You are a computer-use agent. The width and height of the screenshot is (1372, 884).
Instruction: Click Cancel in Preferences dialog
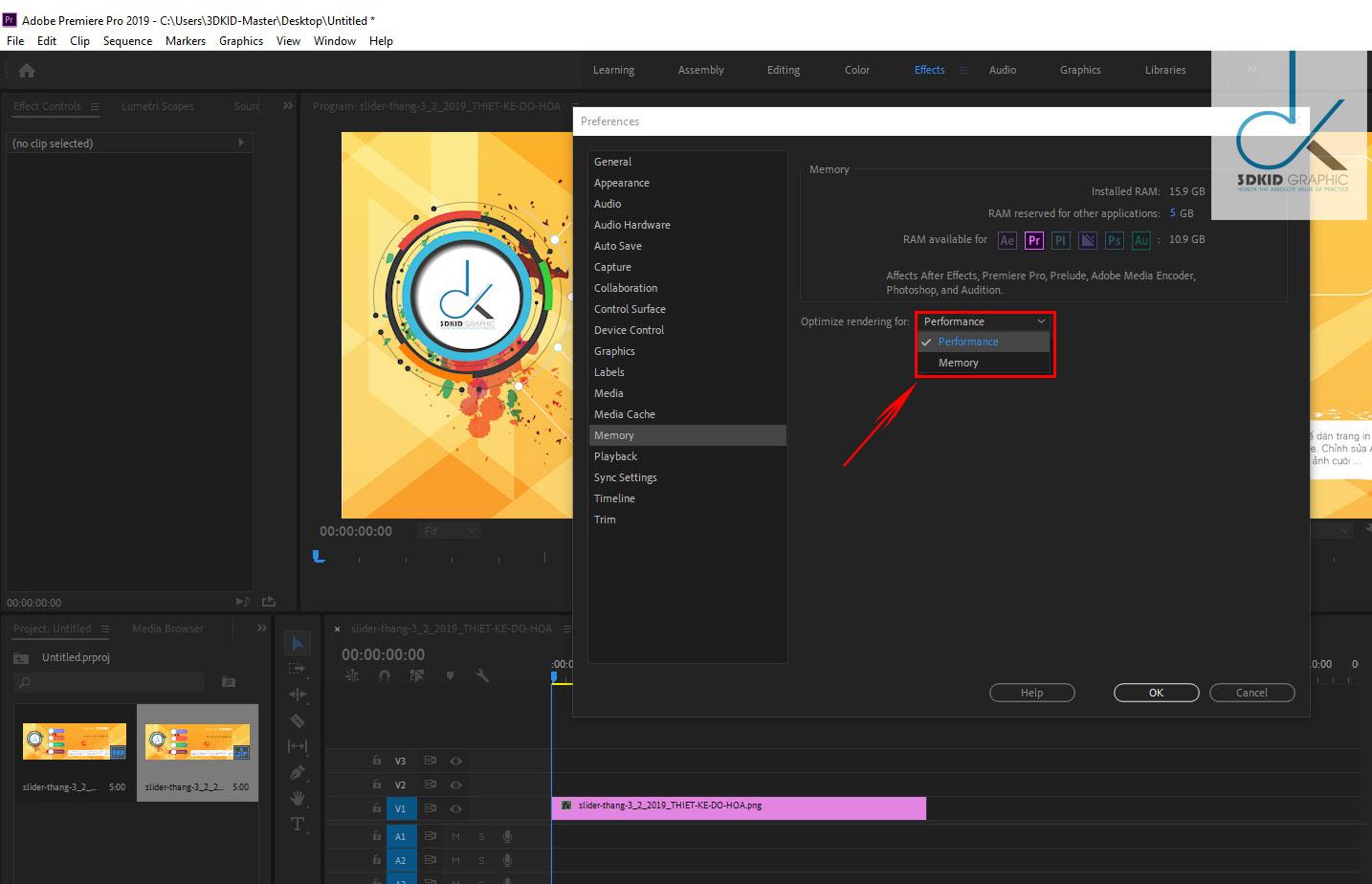(x=1251, y=693)
